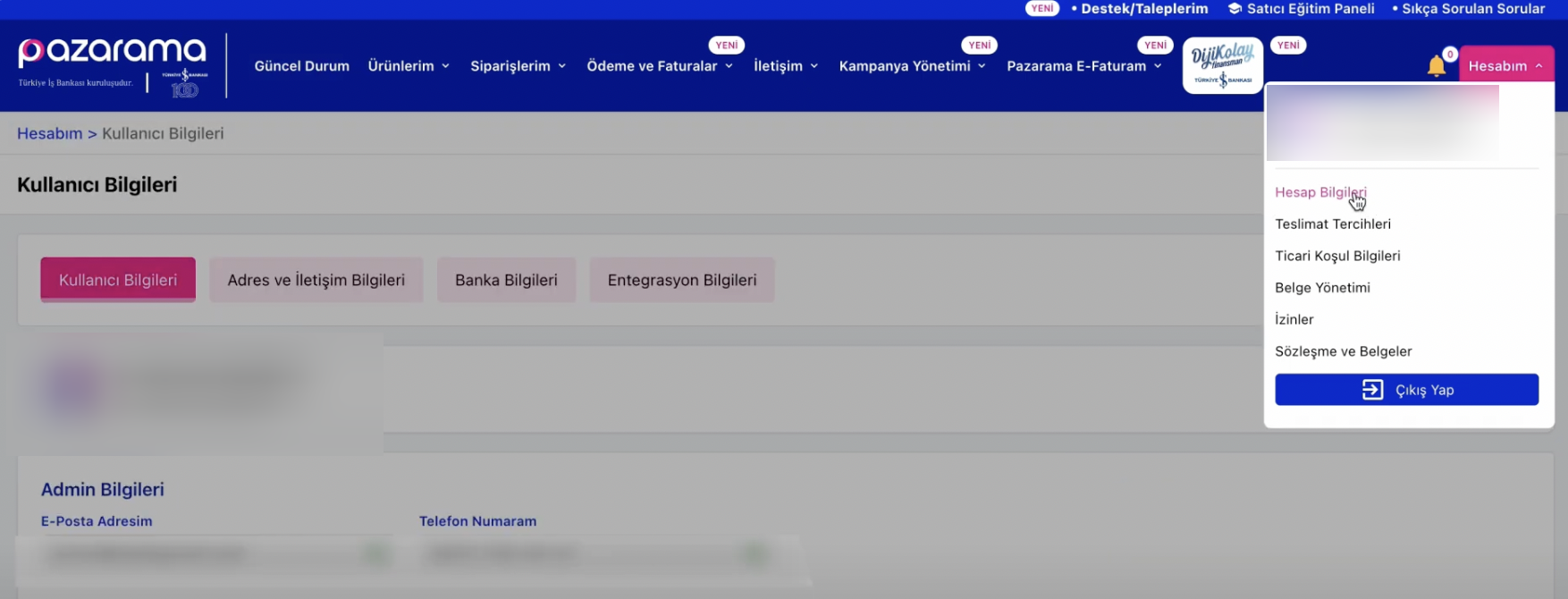Open the Ödeme ve Faturalar dropdown
The width and height of the screenshot is (1568, 599).
(x=659, y=66)
